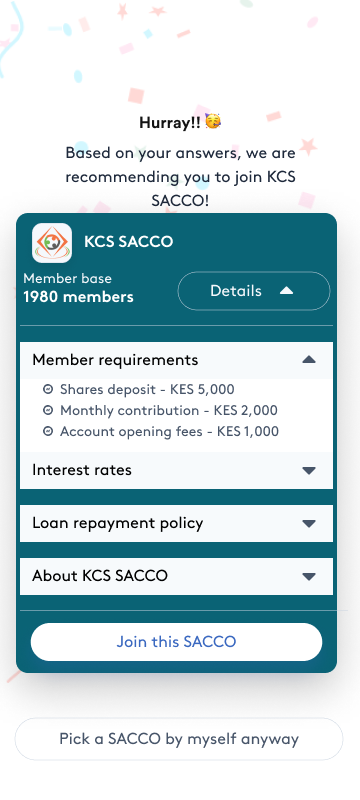Image resolution: width=360 pixels, height=800 pixels.
Task: Click the Shares deposit KES 5,000 line
Action: click(x=147, y=390)
